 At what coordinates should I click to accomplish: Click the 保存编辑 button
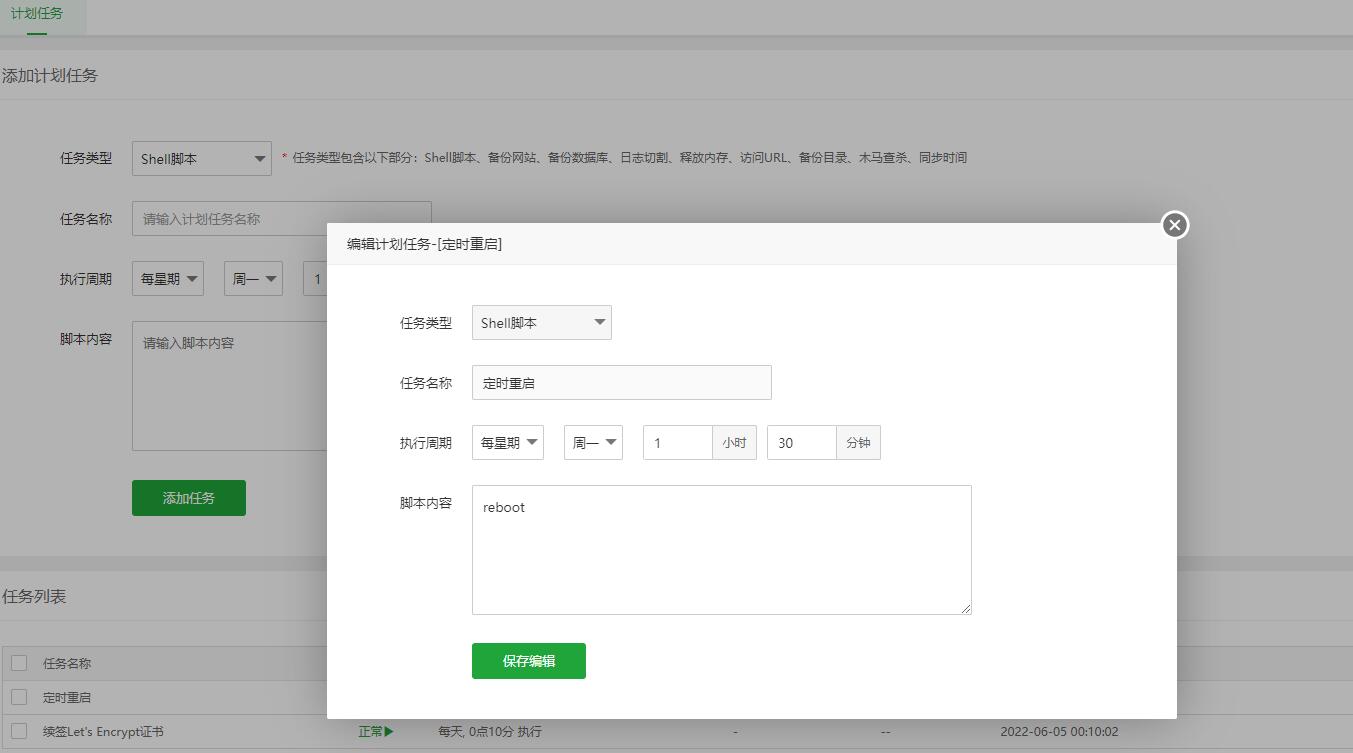(528, 660)
